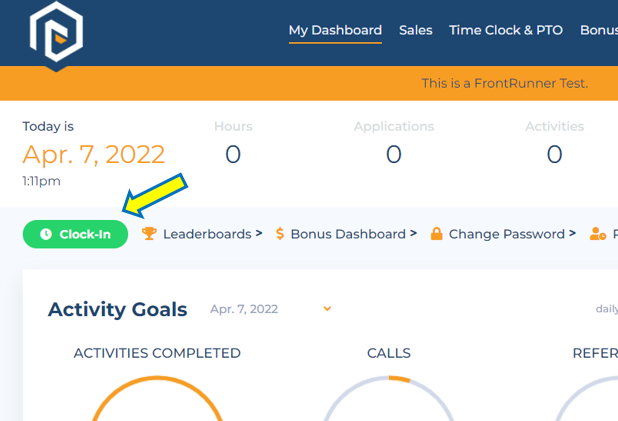The width and height of the screenshot is (618, 421).
Task: Click the green Clock-In button
Action: [75, 234]
